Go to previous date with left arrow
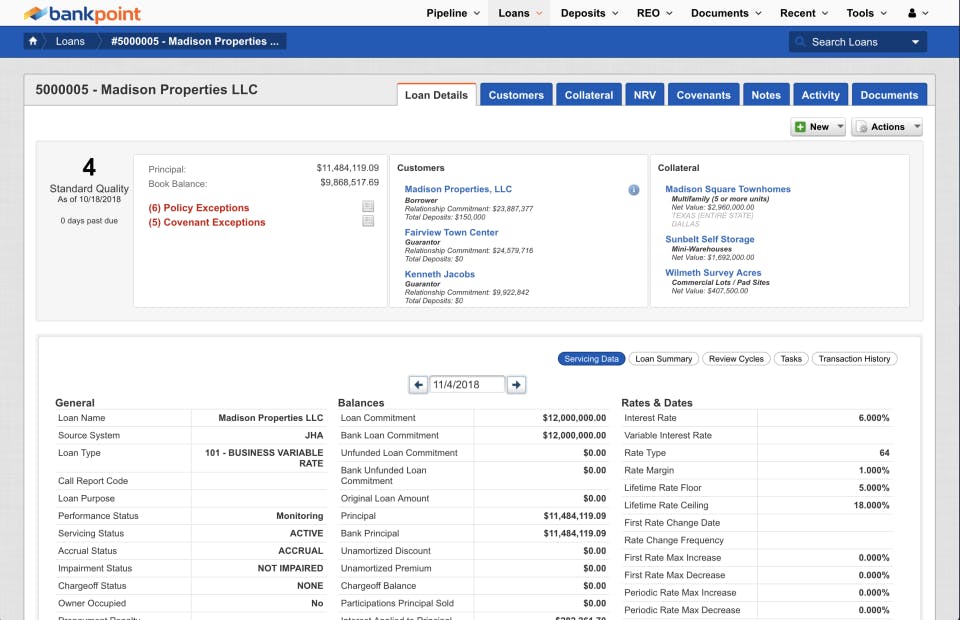Screen dimensions: 960x620 418,384
